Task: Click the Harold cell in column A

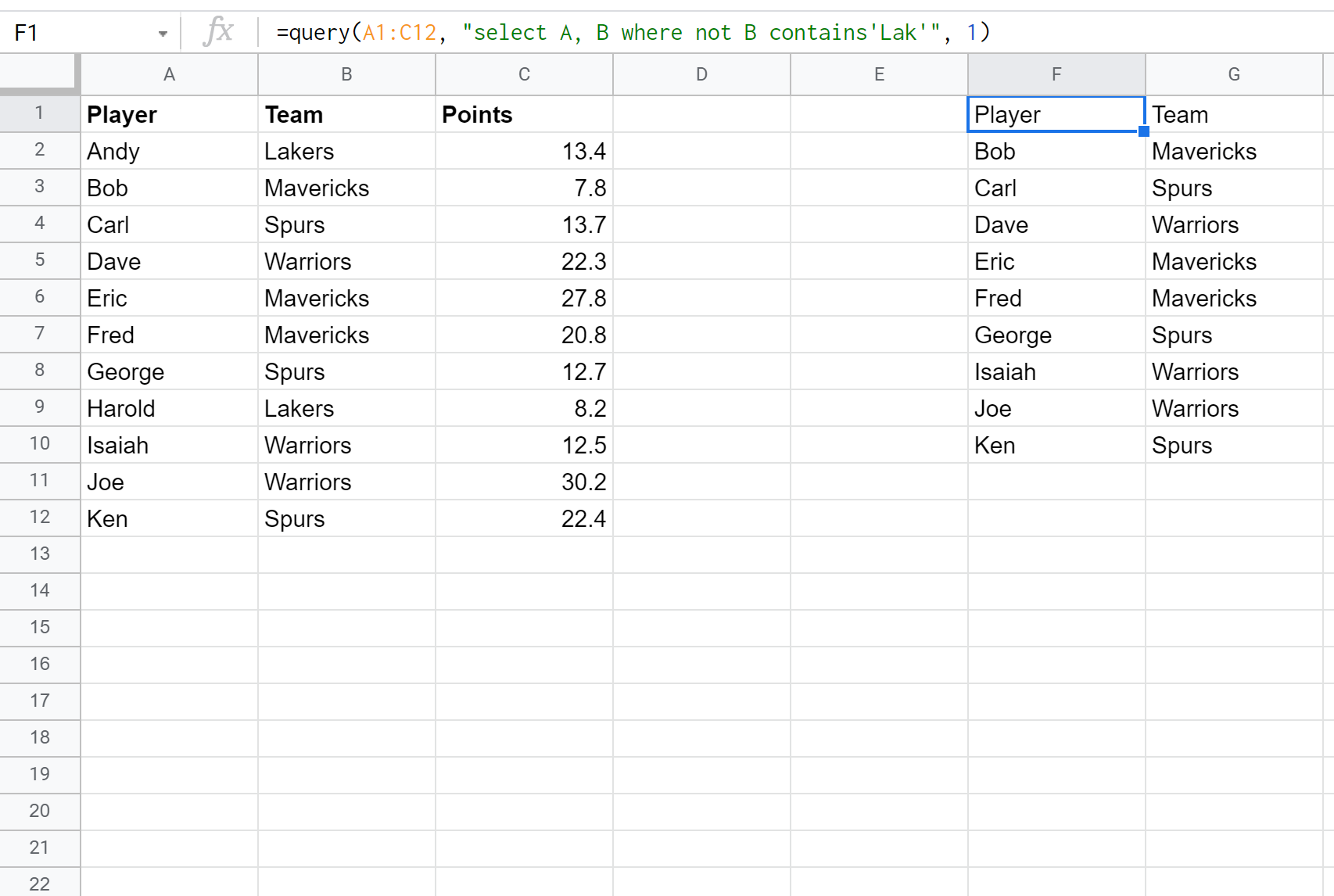Action: tap(169, 409)
